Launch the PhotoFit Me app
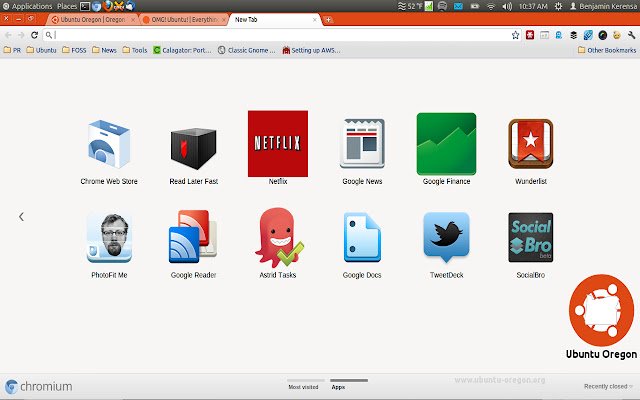Viewport: 640px width, 400px height. coord(109,238)
